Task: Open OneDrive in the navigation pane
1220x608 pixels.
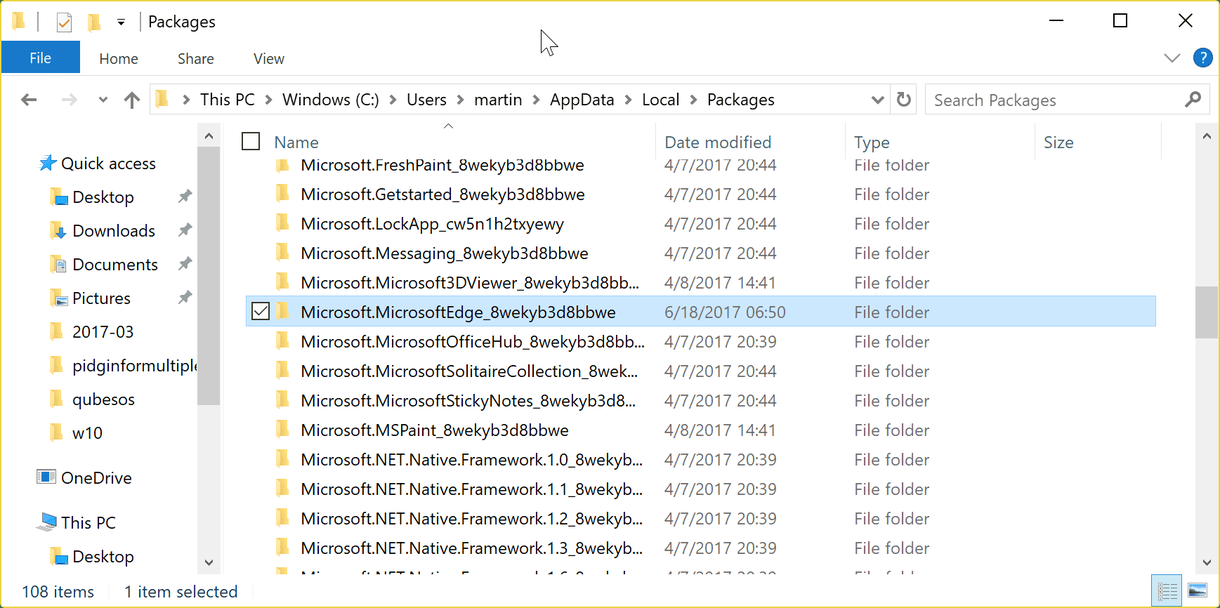Action: [x=96, y=478]
